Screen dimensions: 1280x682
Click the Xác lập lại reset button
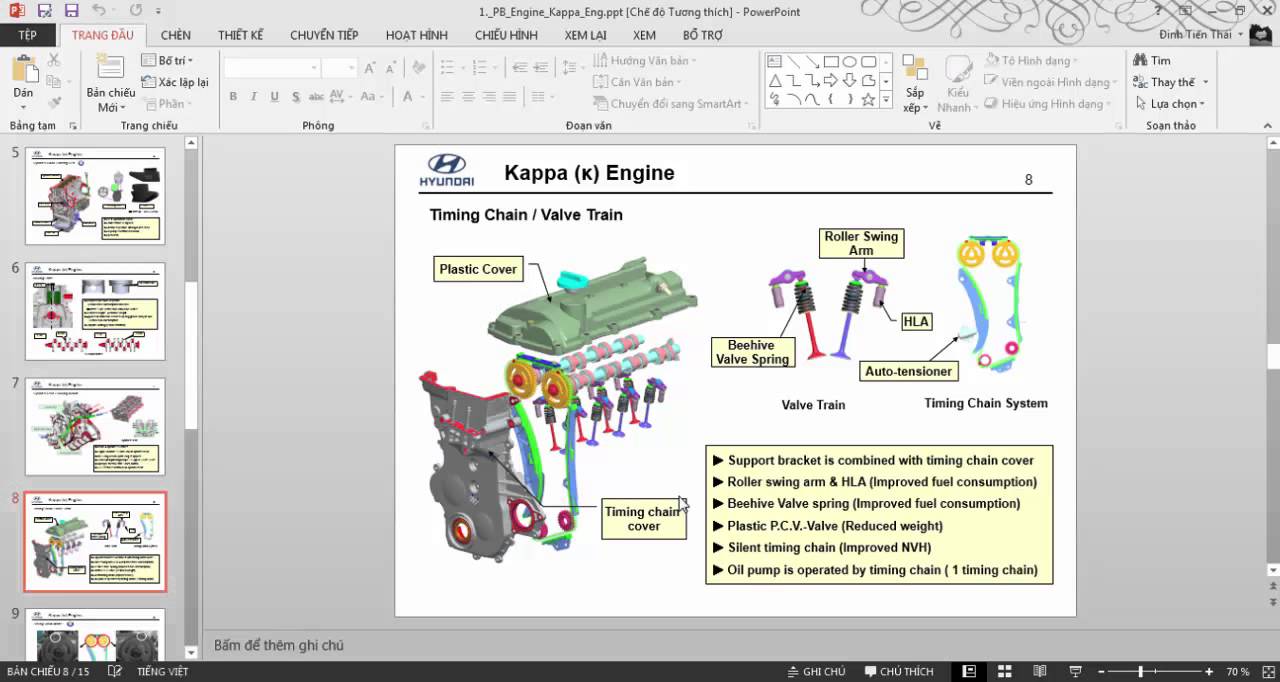174,82
